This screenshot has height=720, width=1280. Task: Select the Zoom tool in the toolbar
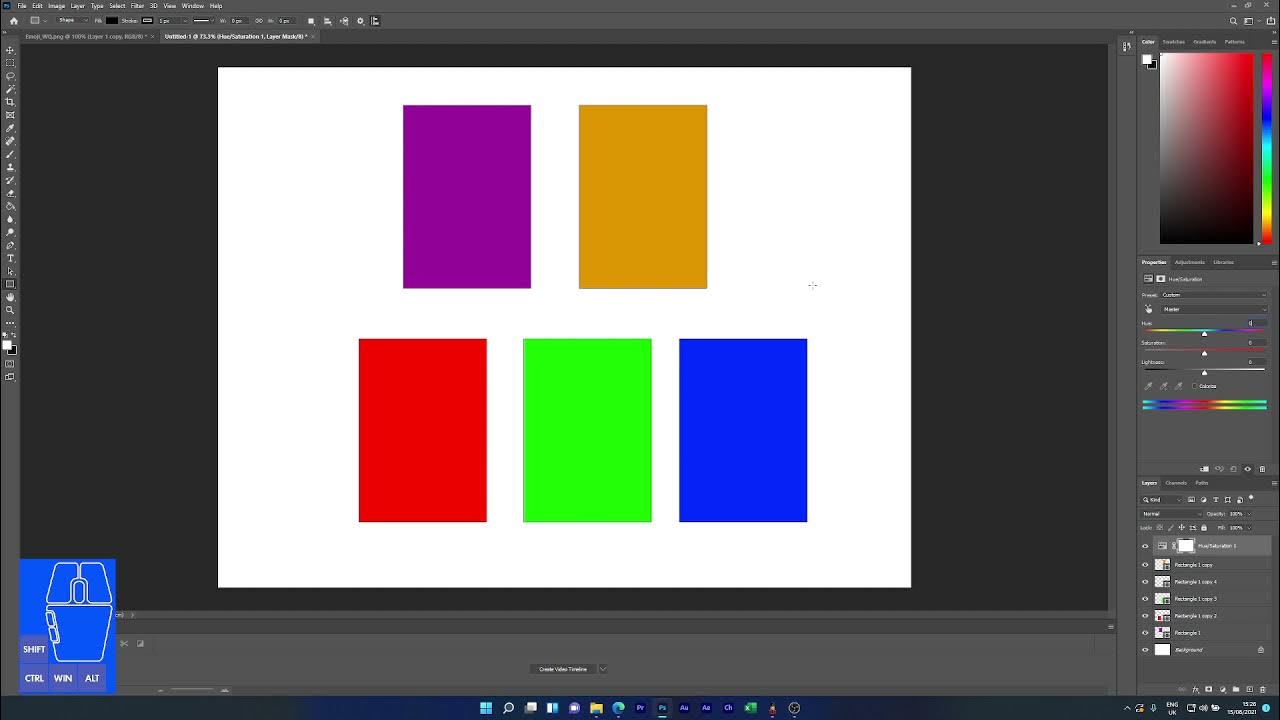point(11,310)
